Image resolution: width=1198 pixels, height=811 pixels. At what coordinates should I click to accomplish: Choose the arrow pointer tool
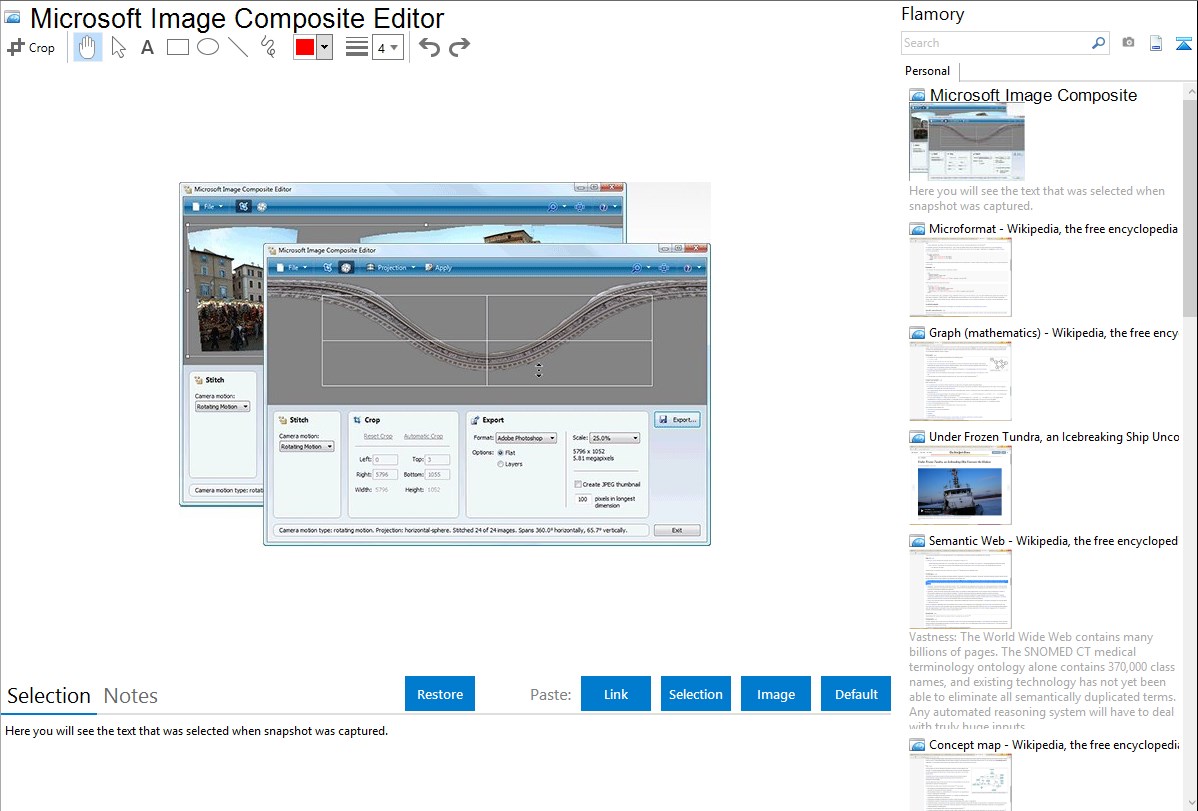118,47
